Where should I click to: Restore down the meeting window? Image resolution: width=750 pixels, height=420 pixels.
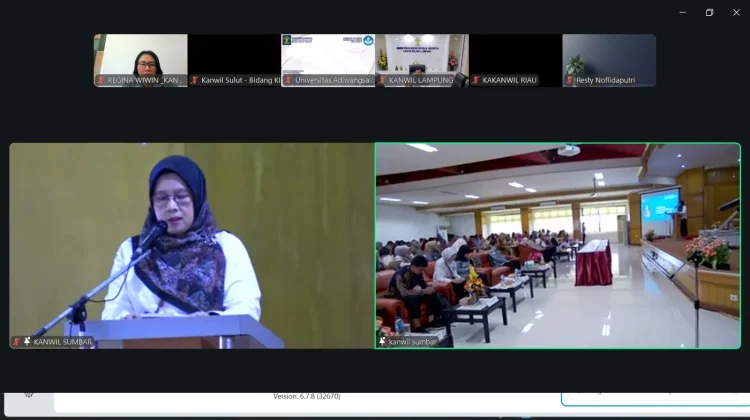(709, 12)
